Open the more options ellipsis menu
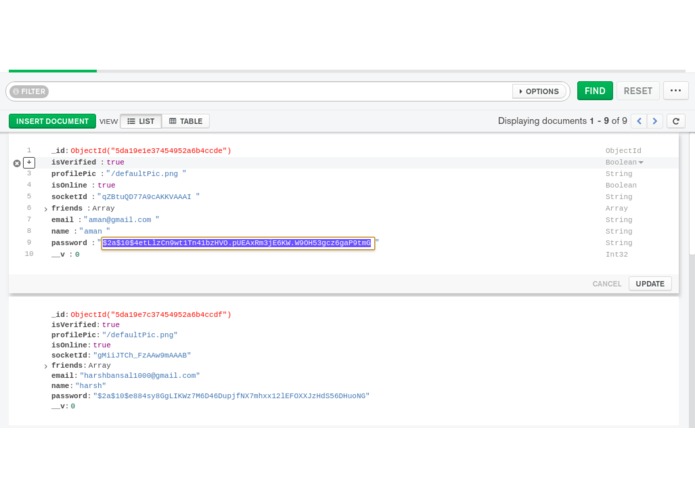Viewport: 695px width, 494px height. click(x=675, y=91)
